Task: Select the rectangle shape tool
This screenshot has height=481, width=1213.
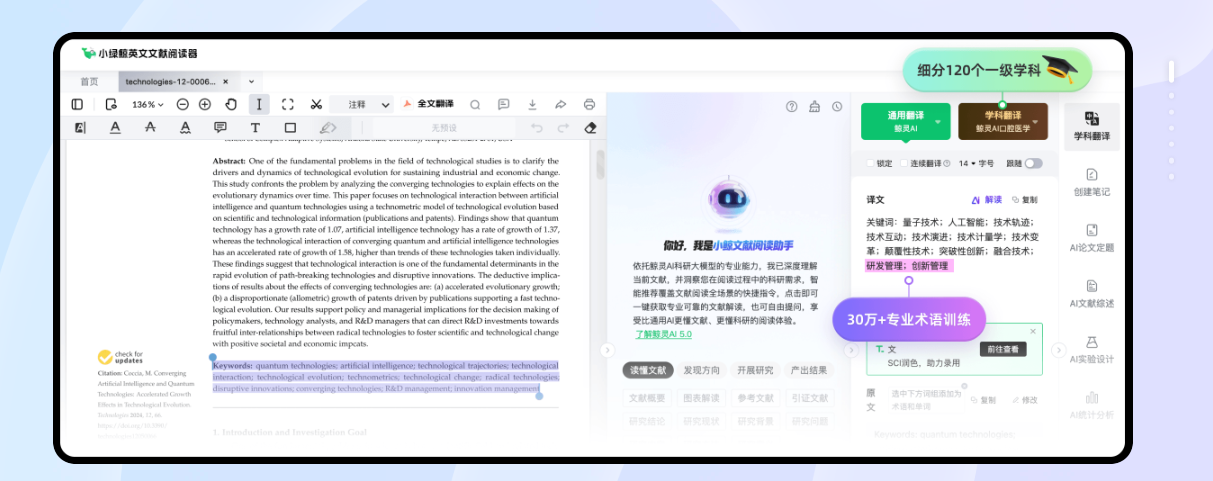Action: coord(290,128)
